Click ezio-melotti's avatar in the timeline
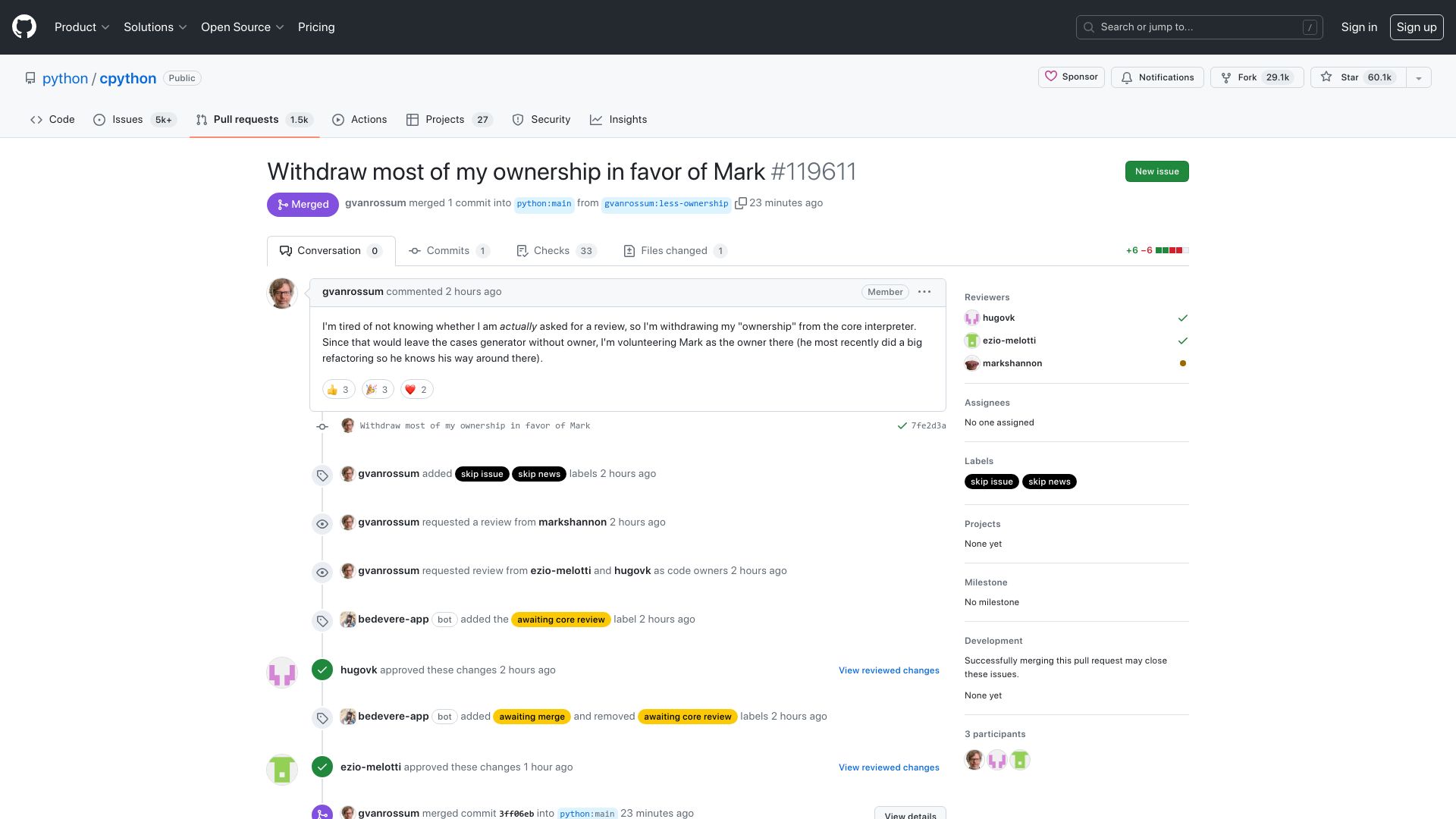This screenshot has width=1456, height=819. pos(282,769)
